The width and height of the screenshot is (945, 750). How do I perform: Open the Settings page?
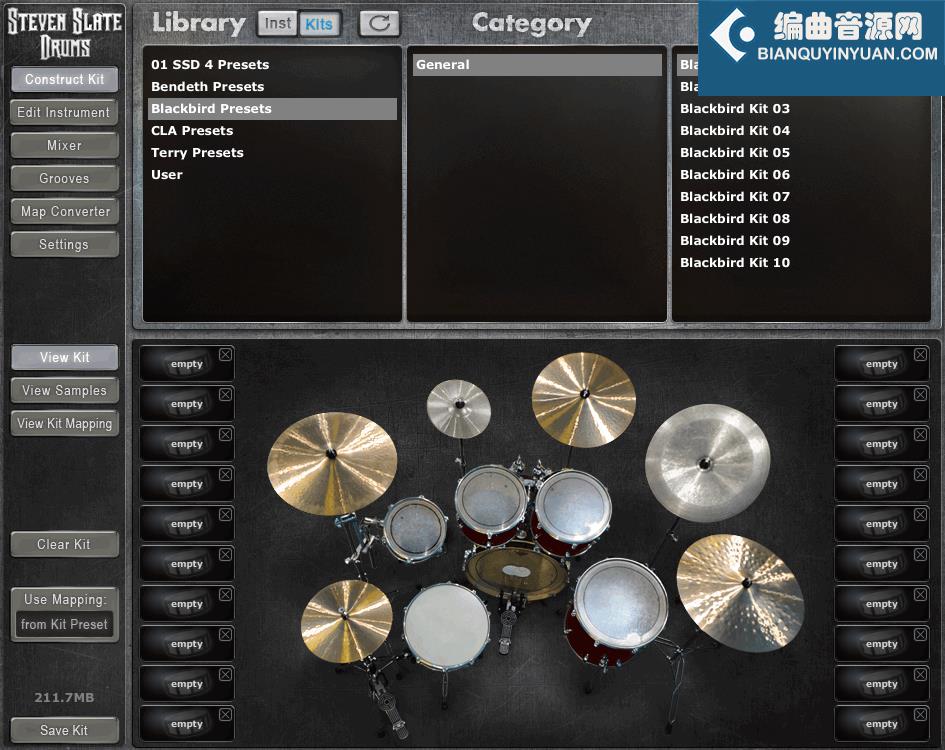[64, 245]
